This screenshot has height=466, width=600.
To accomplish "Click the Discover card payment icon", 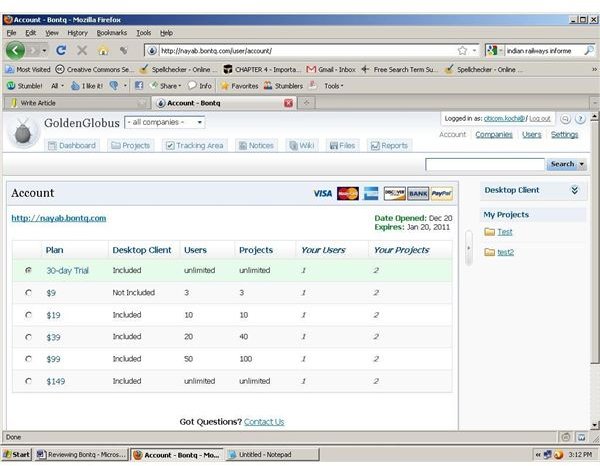I will point(395,194).
